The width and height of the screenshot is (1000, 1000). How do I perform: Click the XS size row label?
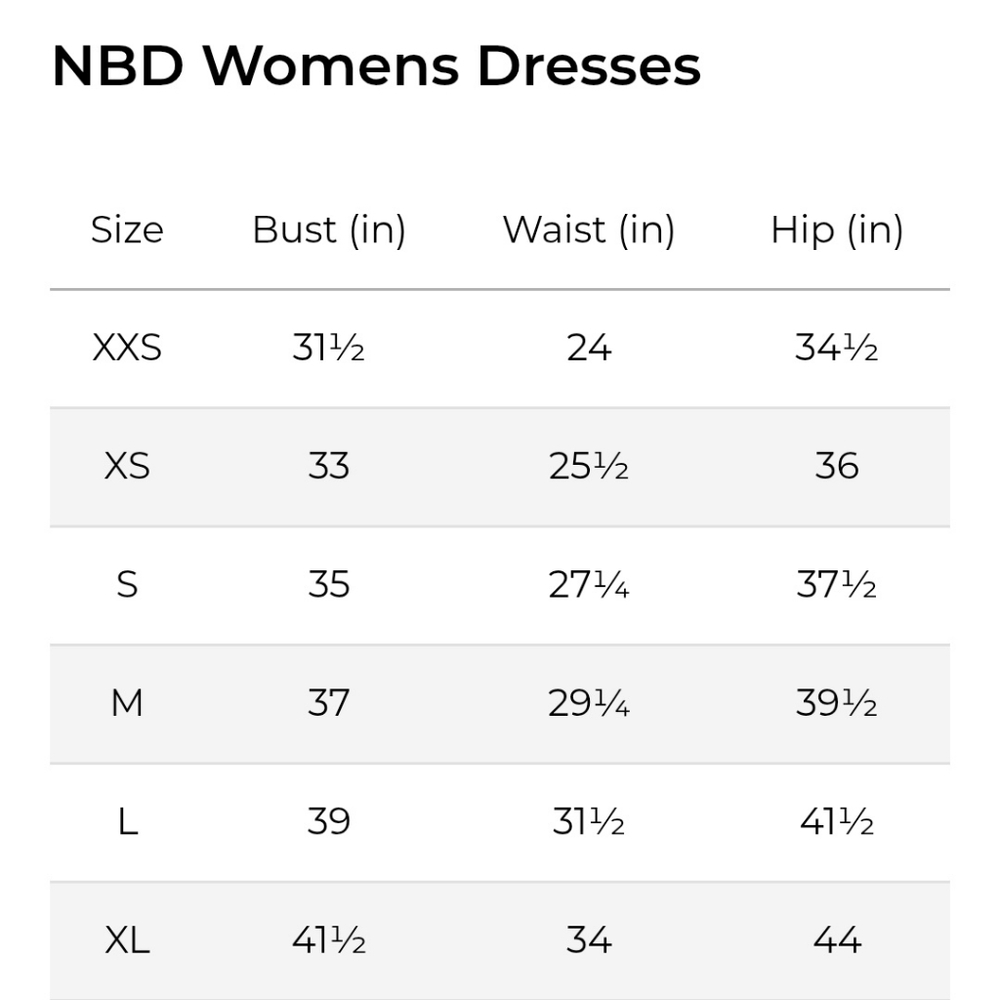click(127, 466)
